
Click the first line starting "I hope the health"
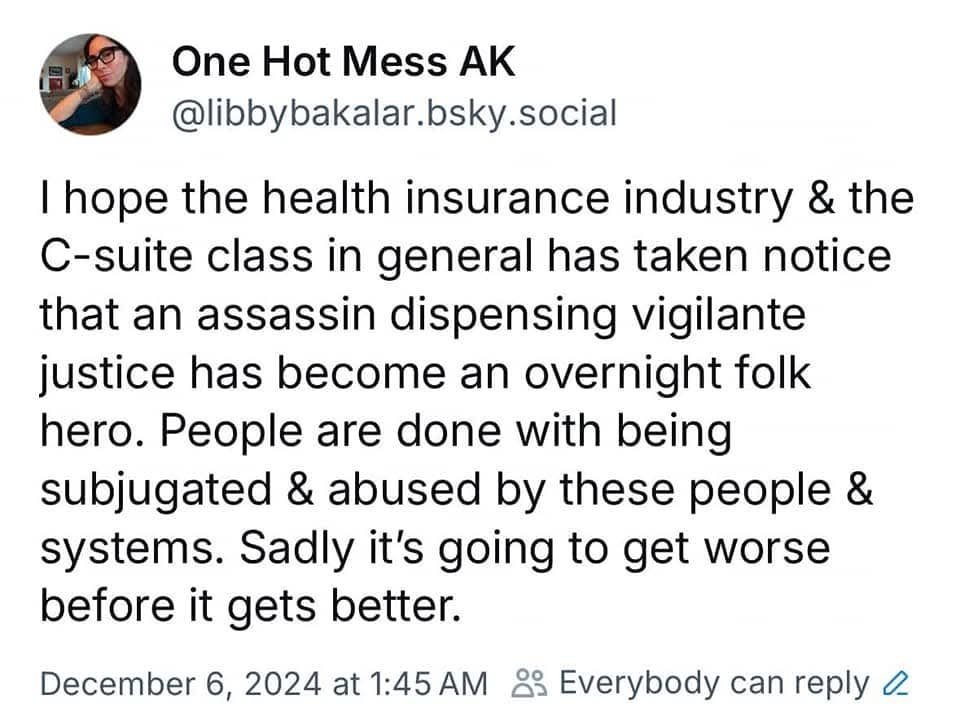477,200
